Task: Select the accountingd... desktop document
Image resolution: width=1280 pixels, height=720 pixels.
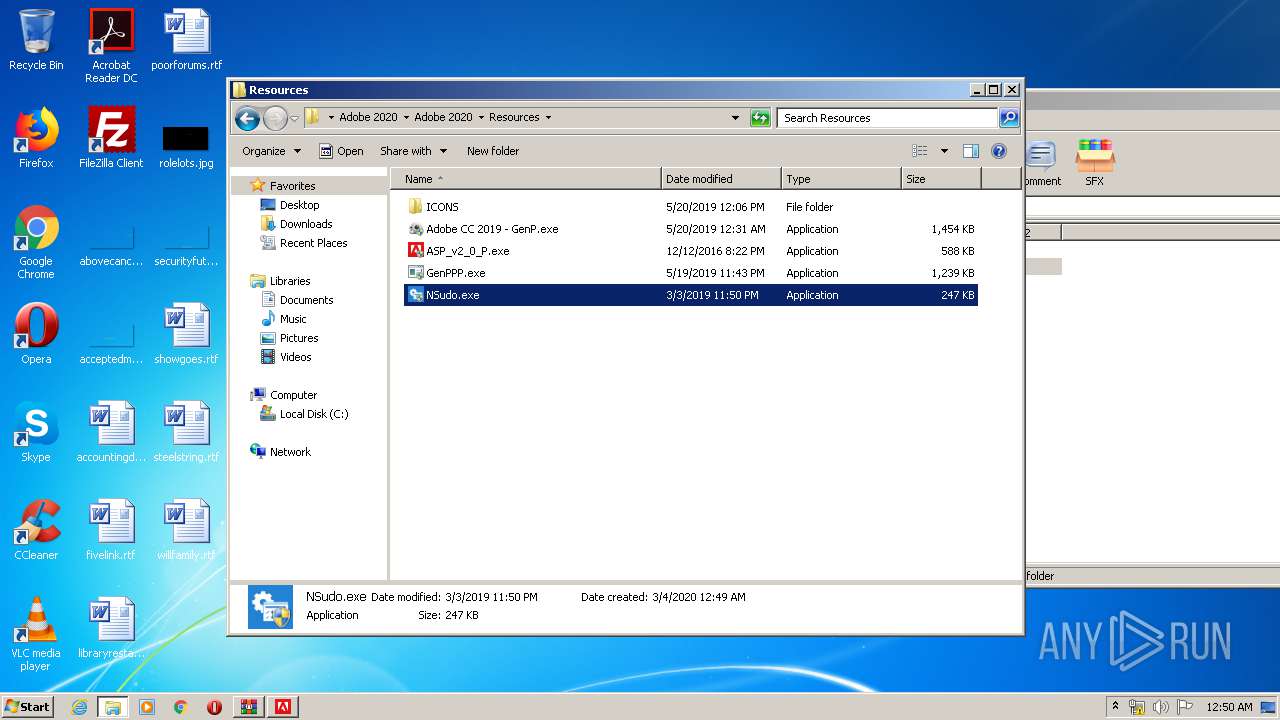Action: (x=111, y=432)
